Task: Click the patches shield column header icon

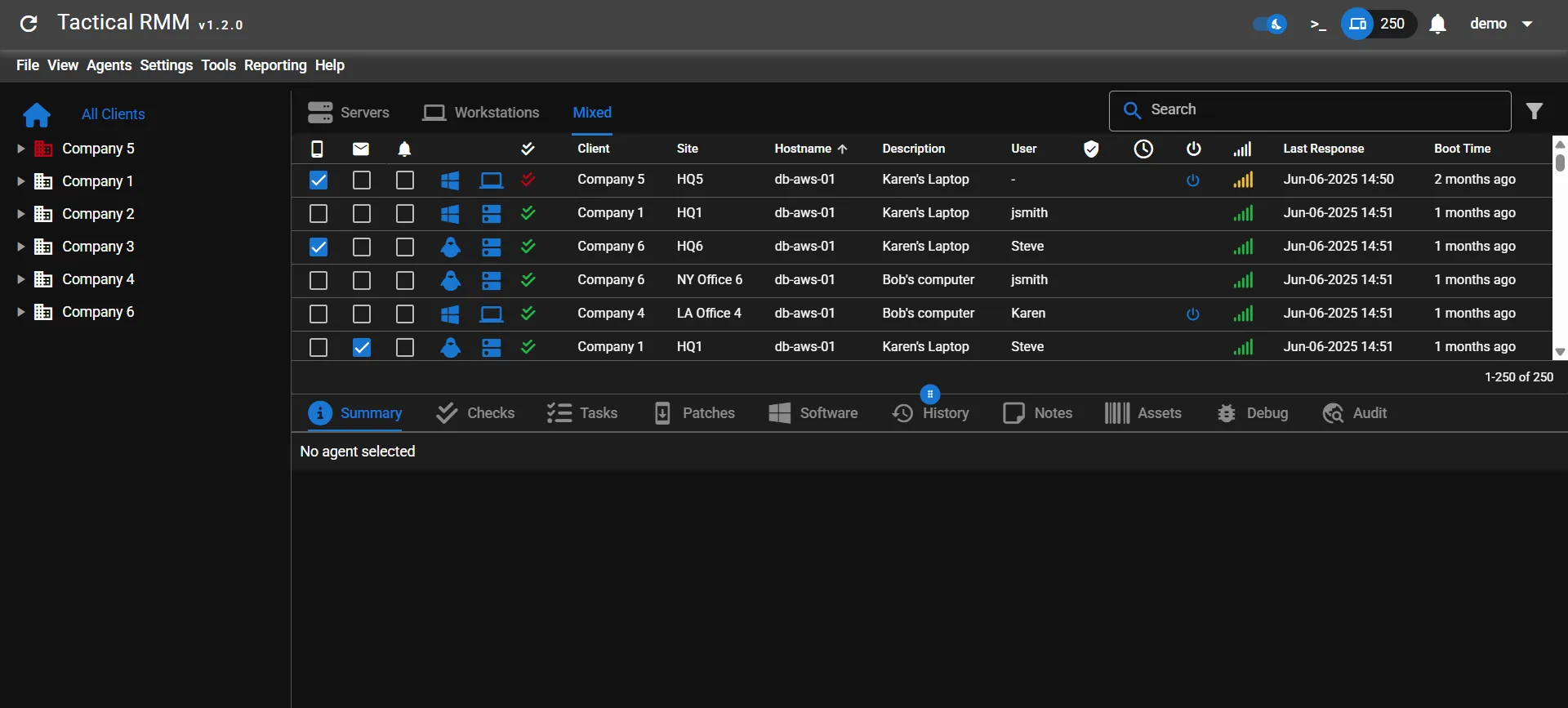Action: coord(1091,149)
